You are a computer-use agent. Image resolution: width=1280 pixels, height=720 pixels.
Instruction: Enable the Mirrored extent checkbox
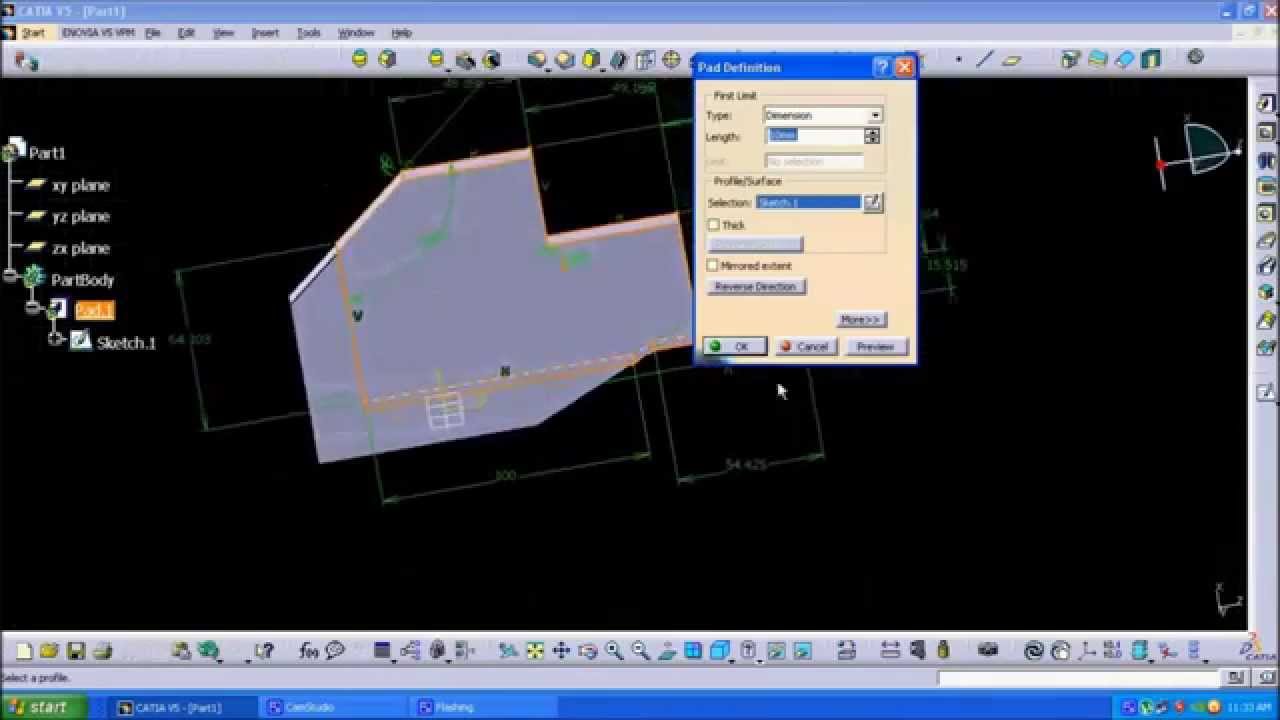(713, 266)
